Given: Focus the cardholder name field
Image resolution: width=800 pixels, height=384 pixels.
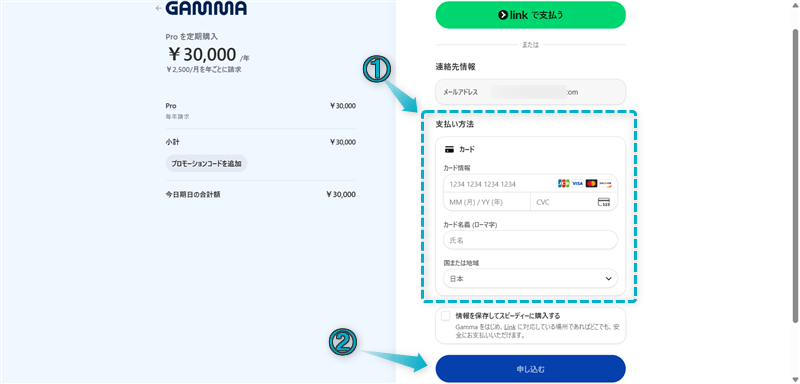Looking at the screenshot, I should point(530,240).
